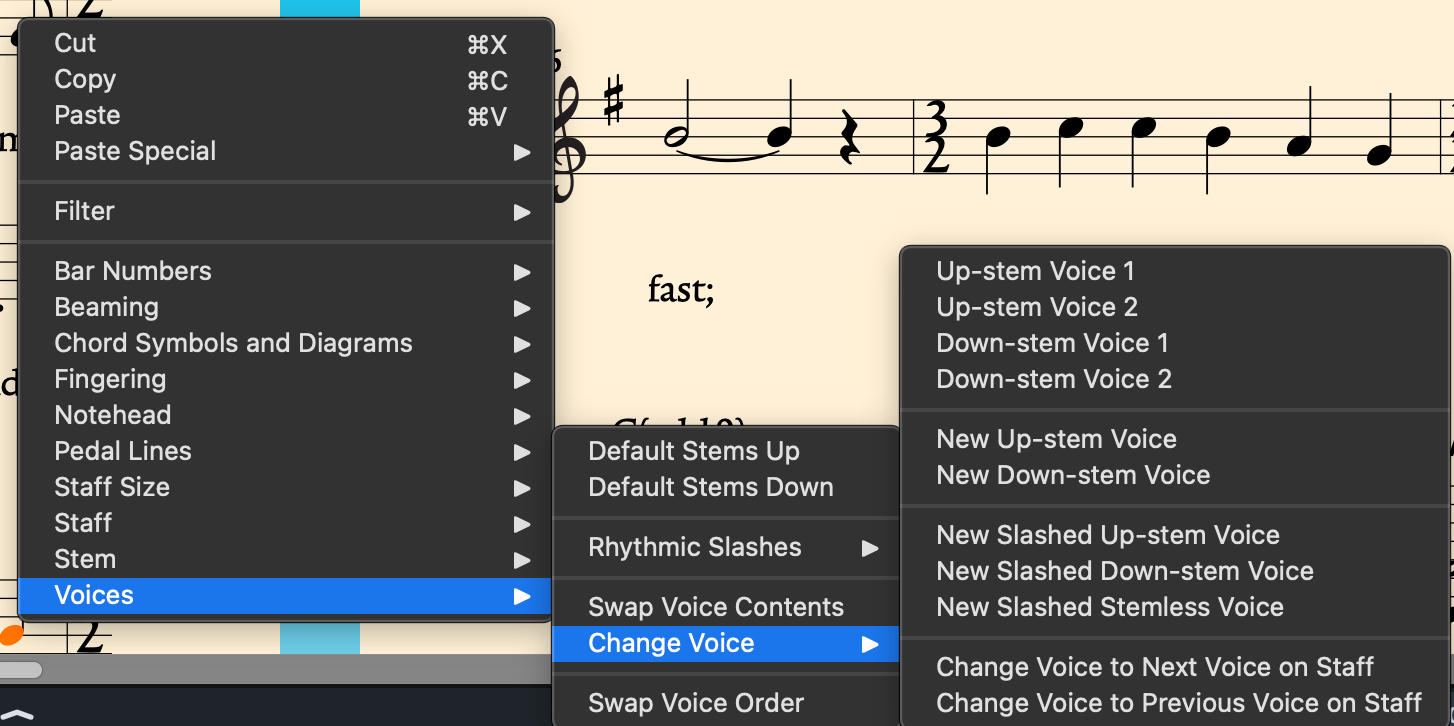Expand the Bar Numbers submenu

click(x=133, y=271)
